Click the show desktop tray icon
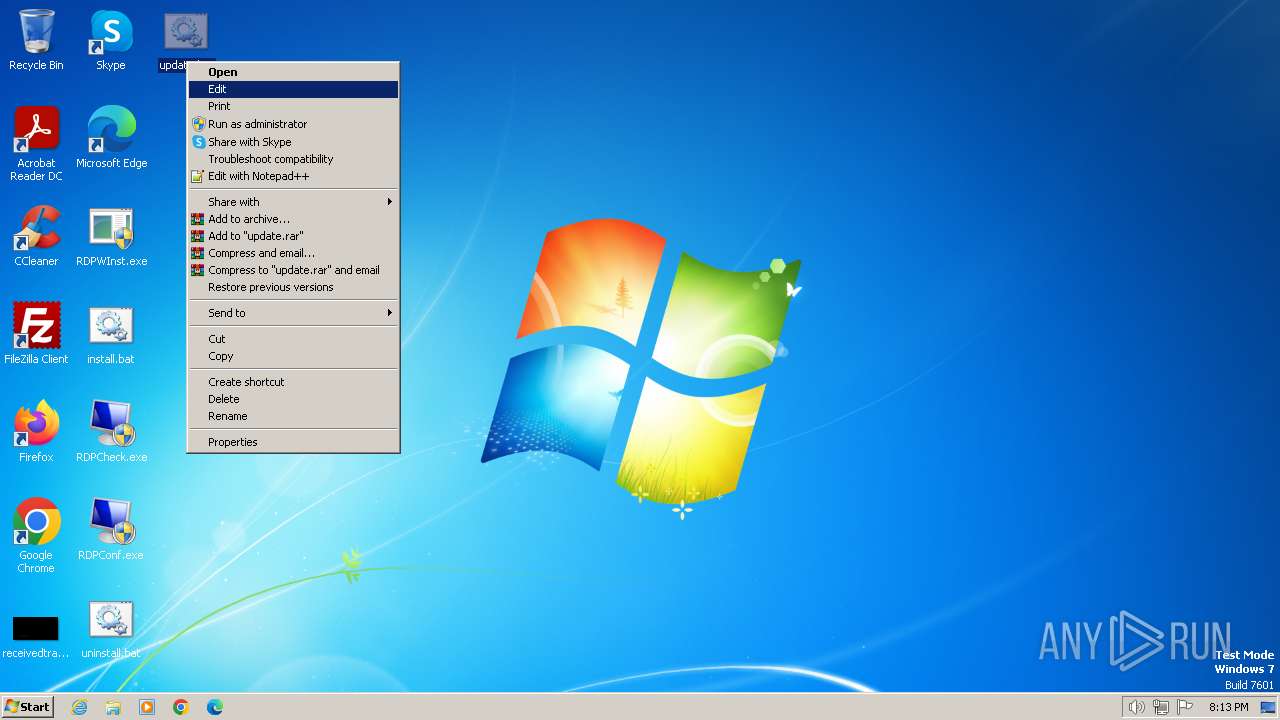 pos(1268,707)
